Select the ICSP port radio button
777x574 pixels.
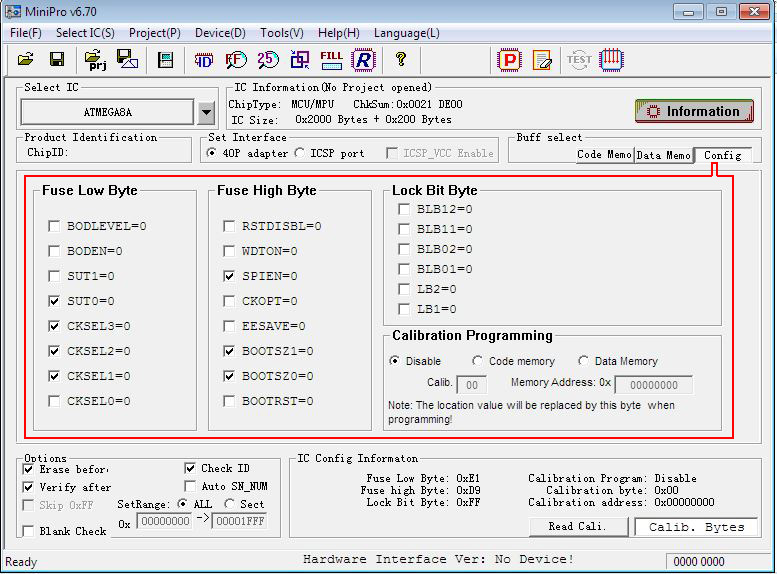[300, 153]
